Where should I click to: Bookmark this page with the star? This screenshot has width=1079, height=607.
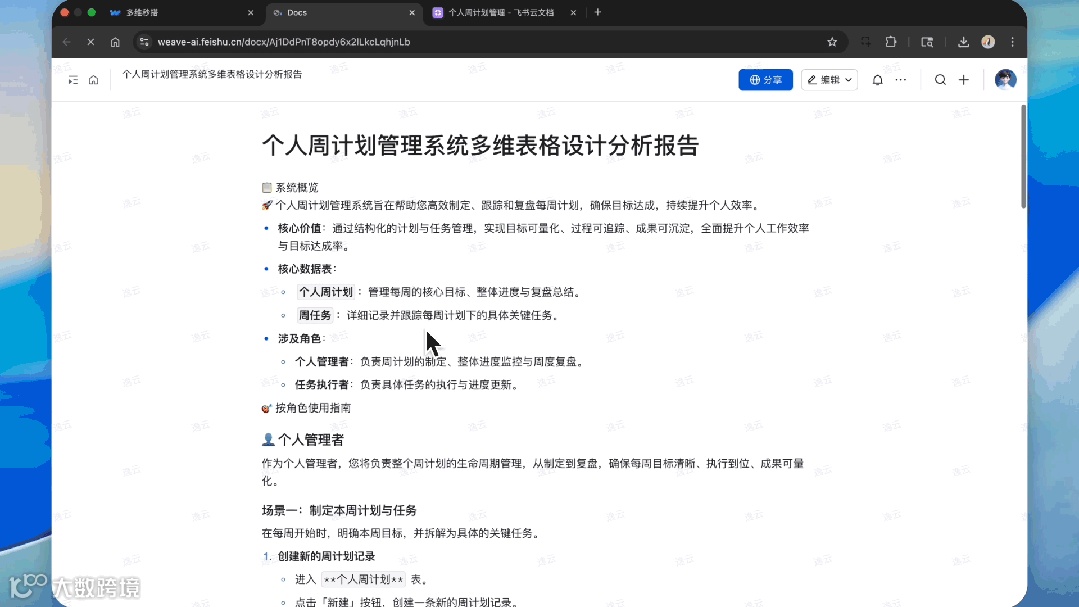832,42
